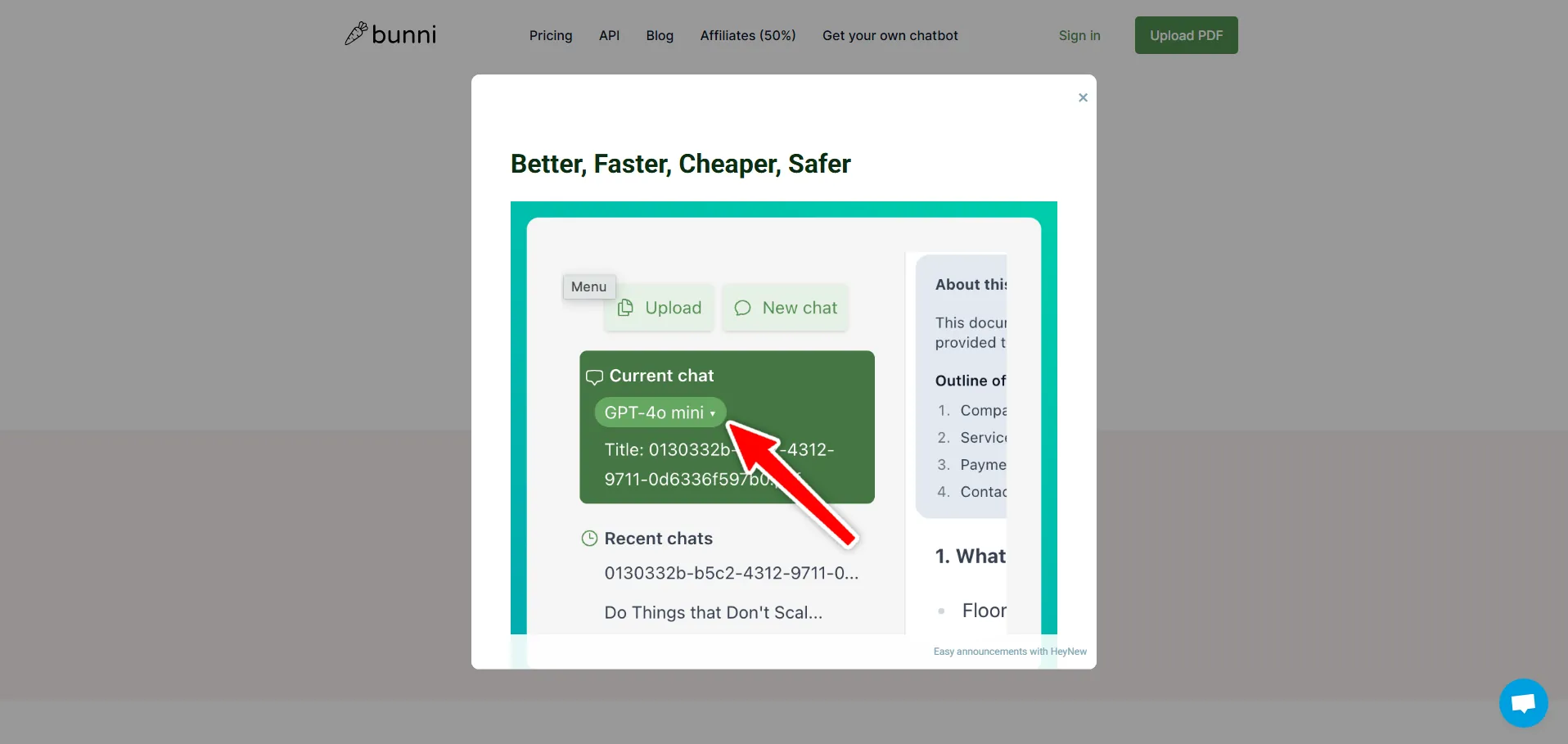Click the Current chat bubble icon
The width and height of the screenshot is (1568, 744).
coord(594,377)
